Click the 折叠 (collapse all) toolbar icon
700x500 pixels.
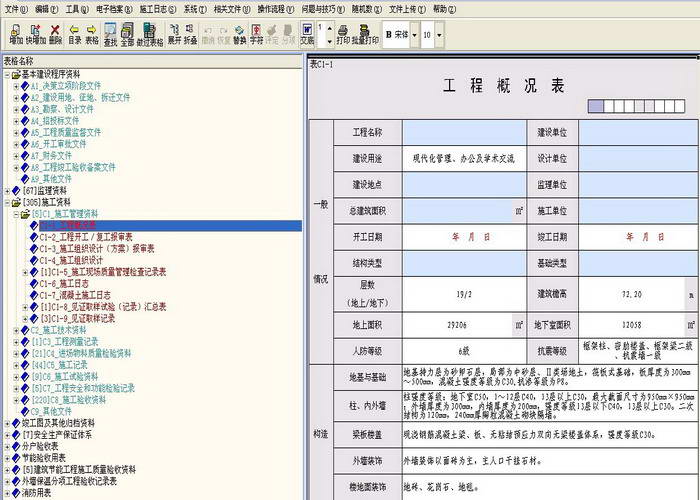click(191, 34)
